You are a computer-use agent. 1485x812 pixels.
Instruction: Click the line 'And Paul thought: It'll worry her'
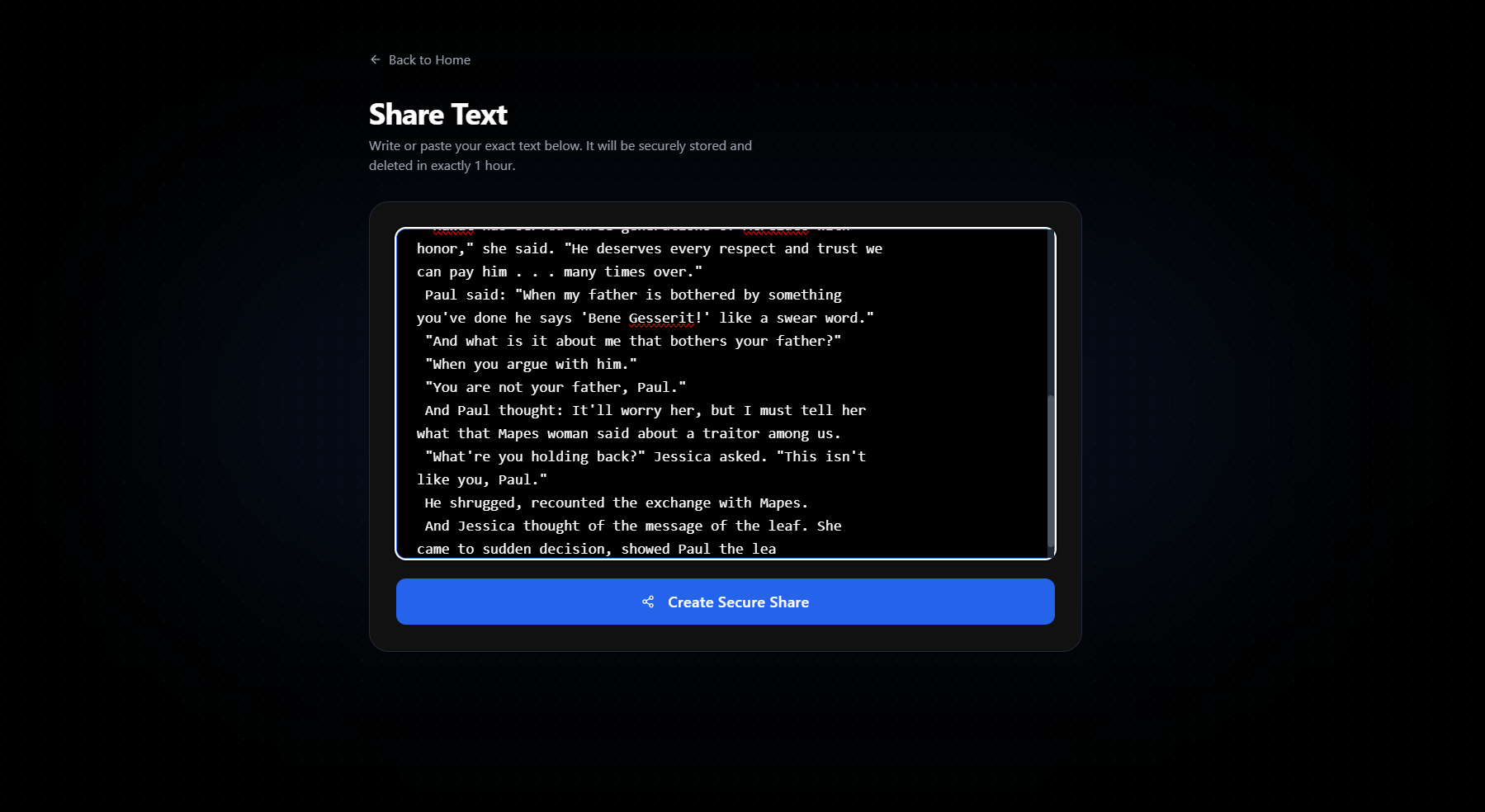[x=646, y=411]
